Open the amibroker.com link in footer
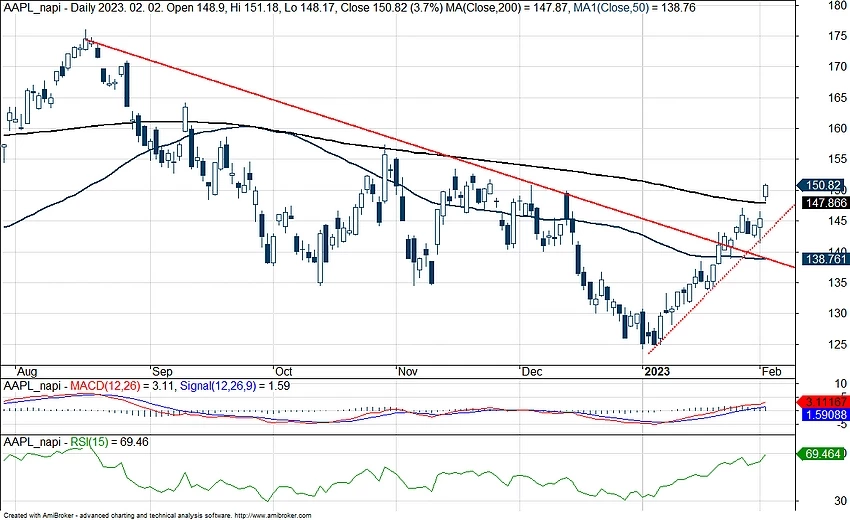 pyautogui.click(x=274, y=516)
